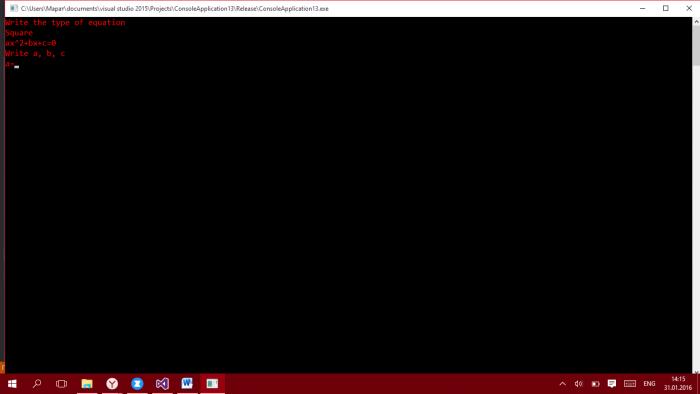Open the Action Center notifications icon
The image size is (700, 394).
[x=612, y=384]
